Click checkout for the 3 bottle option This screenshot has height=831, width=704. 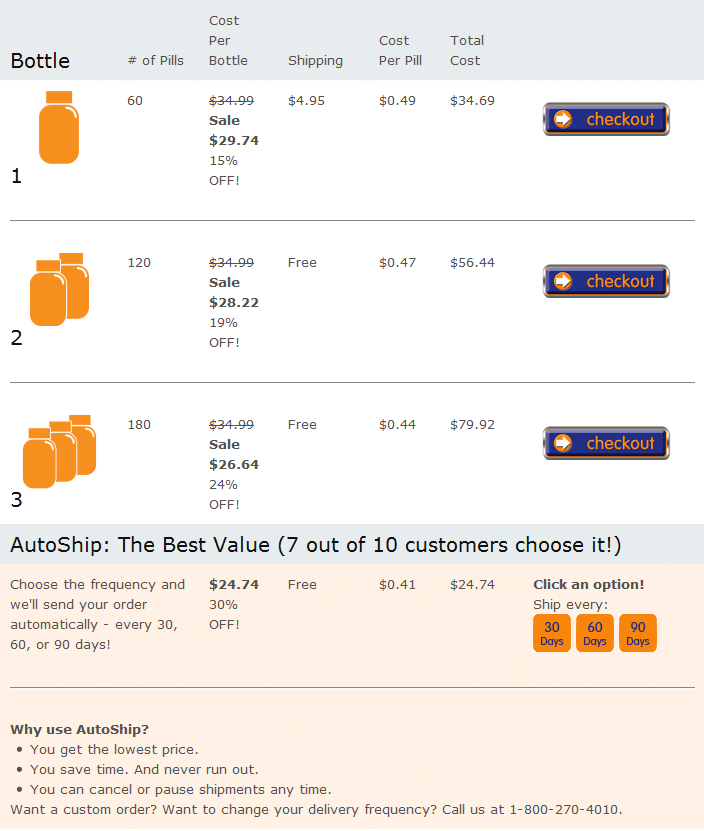[606, 443]
